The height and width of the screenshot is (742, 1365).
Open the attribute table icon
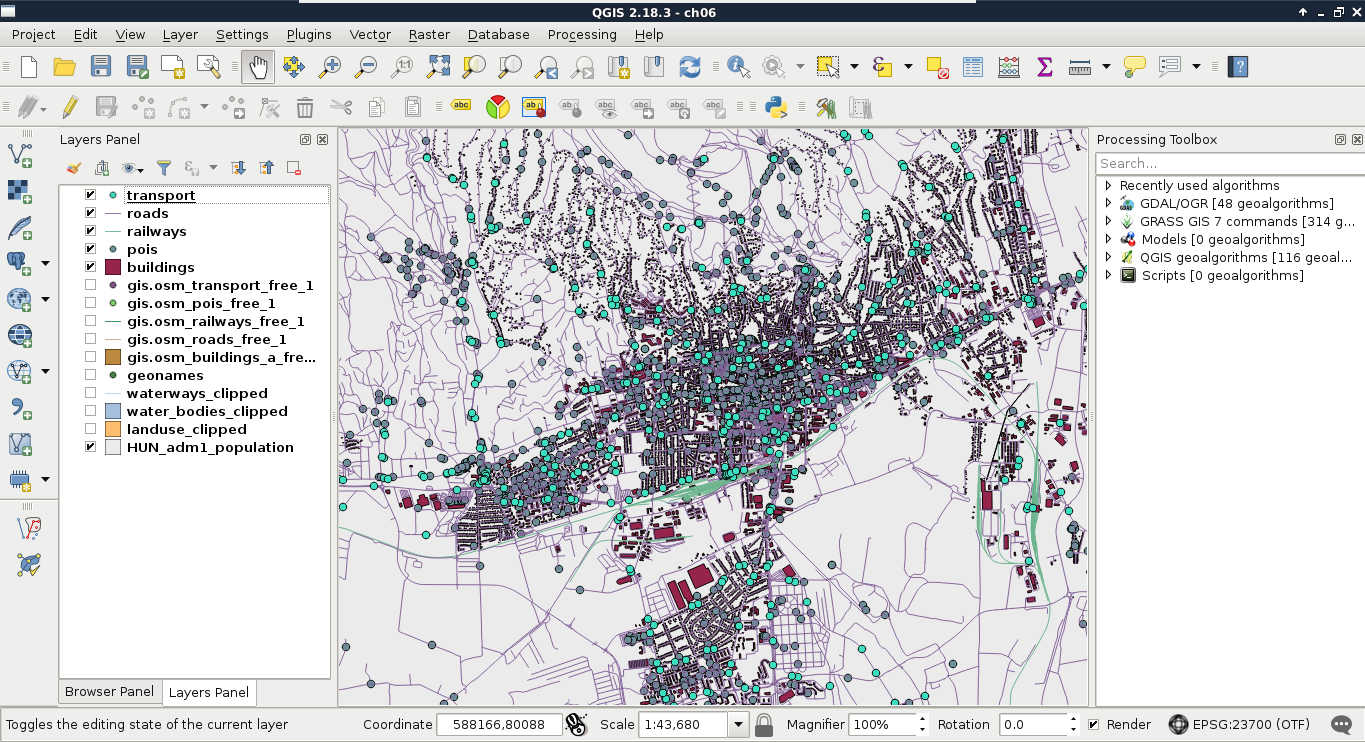click(973, 67)
